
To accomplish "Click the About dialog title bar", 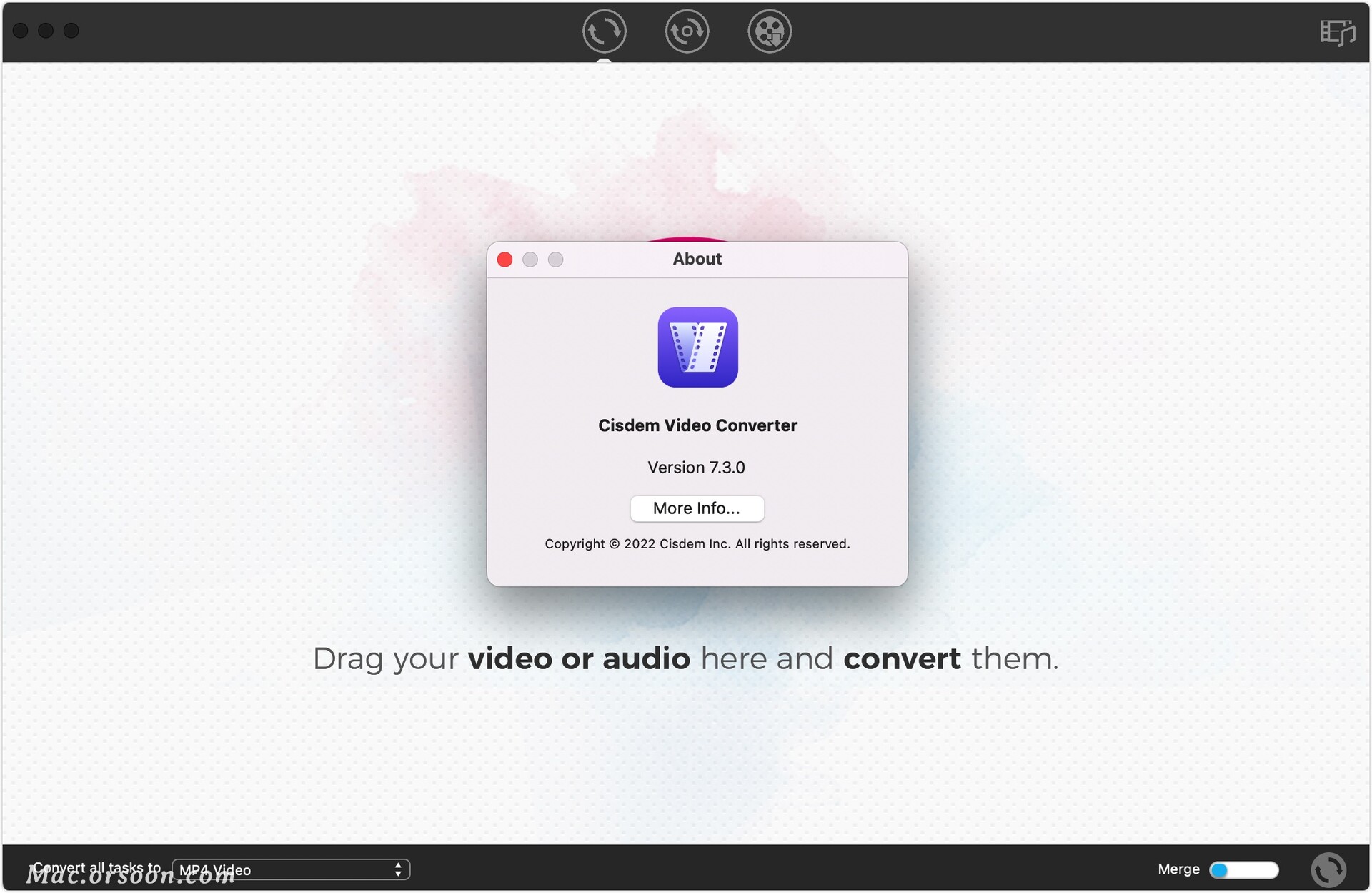I will [x=697, y=259].
